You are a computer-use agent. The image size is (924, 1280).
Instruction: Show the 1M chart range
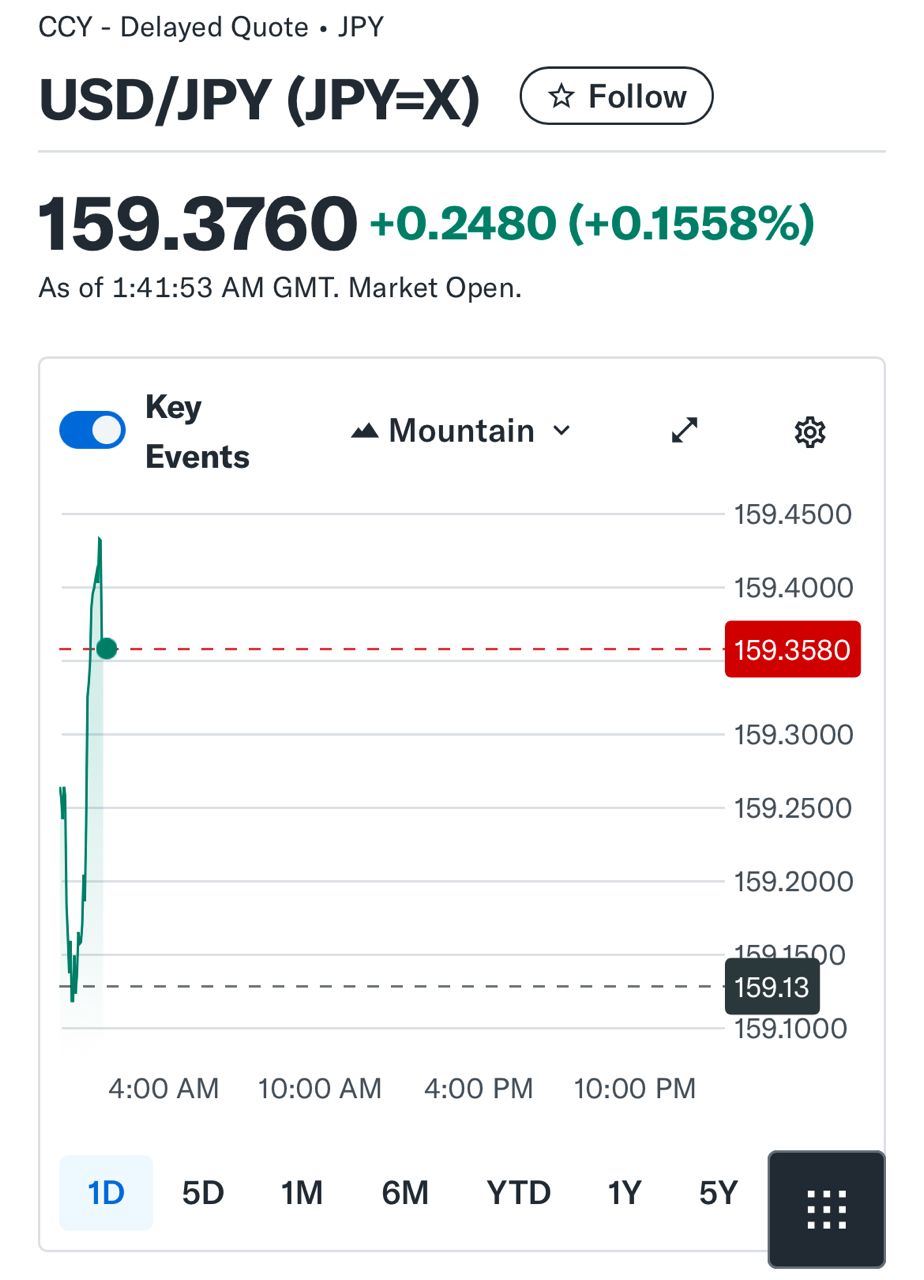(301, 1193)
